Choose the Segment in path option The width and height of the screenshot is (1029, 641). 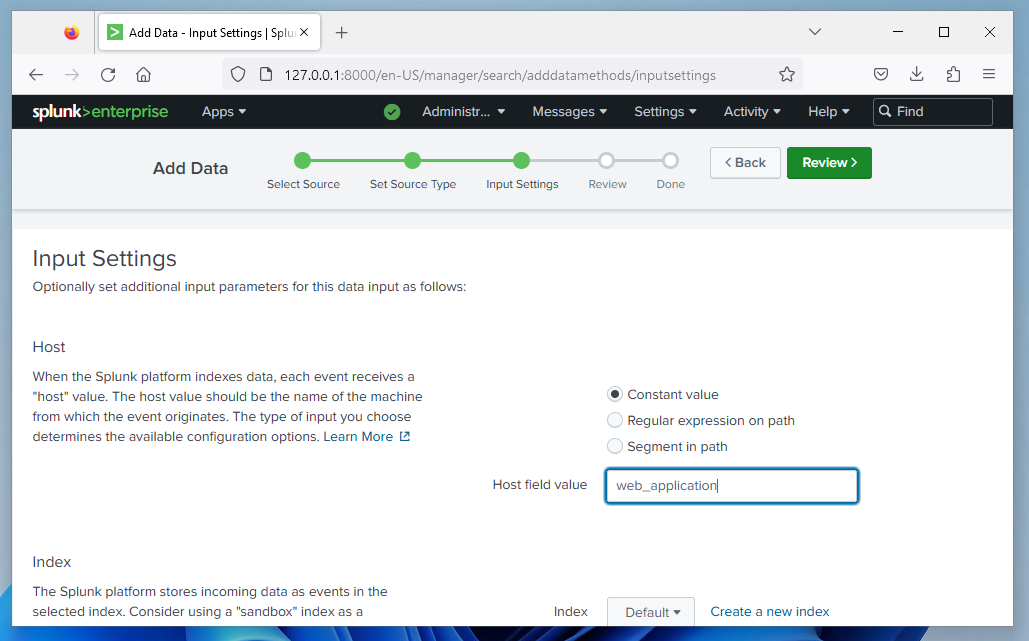(x=614, y=446)
